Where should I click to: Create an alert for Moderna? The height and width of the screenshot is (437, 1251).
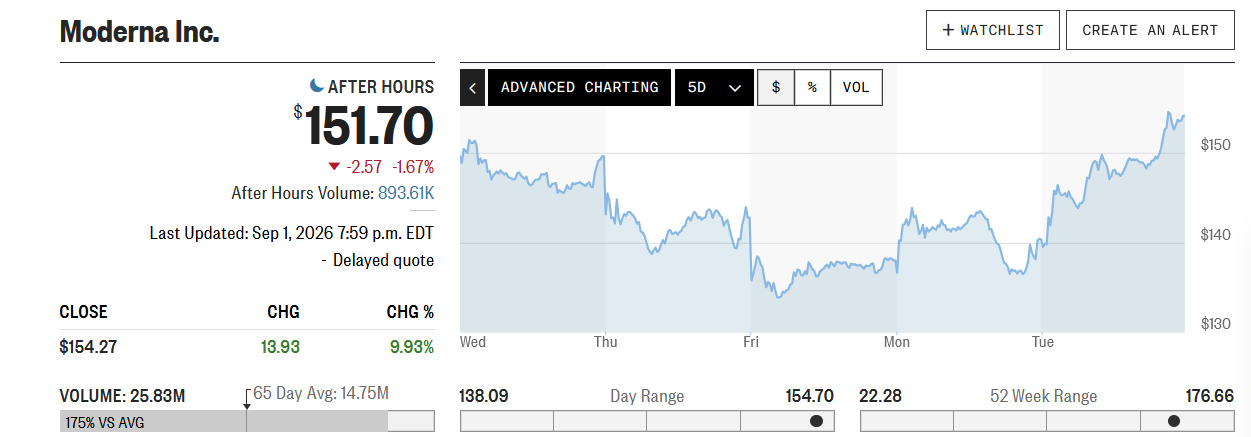(1150, 30)
